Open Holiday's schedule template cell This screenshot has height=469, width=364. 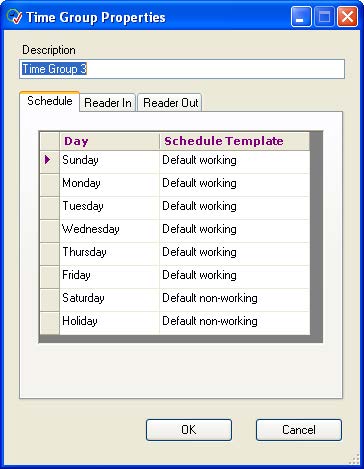pos(234,323)
